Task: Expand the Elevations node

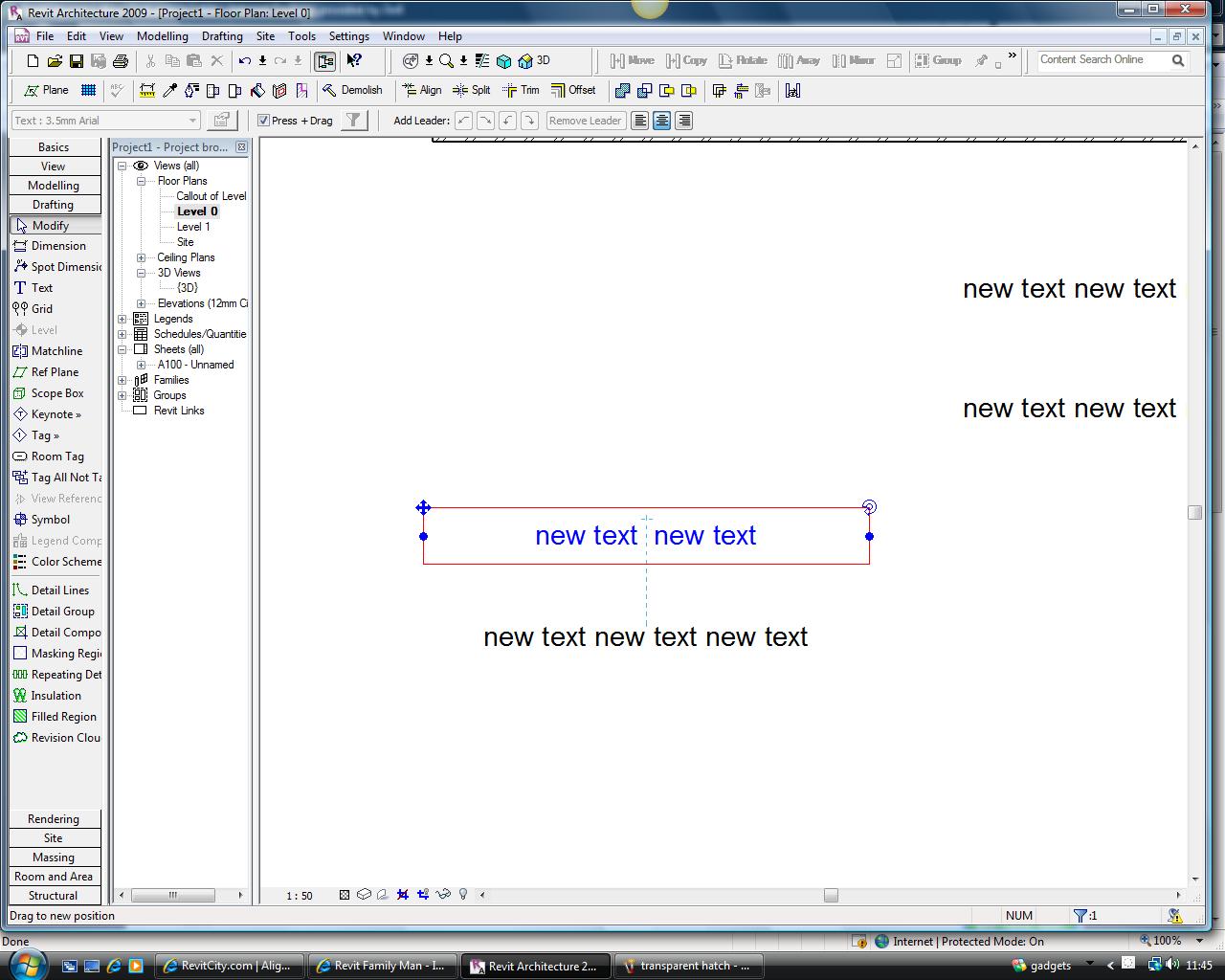Action: coord(142,303)
